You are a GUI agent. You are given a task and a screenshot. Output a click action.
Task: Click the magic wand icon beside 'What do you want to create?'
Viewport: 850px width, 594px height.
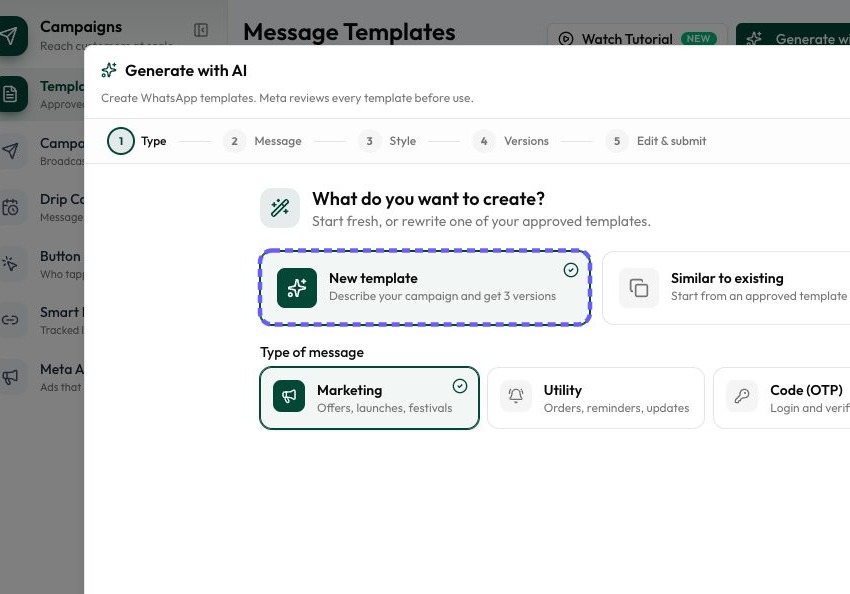(280, 208)
